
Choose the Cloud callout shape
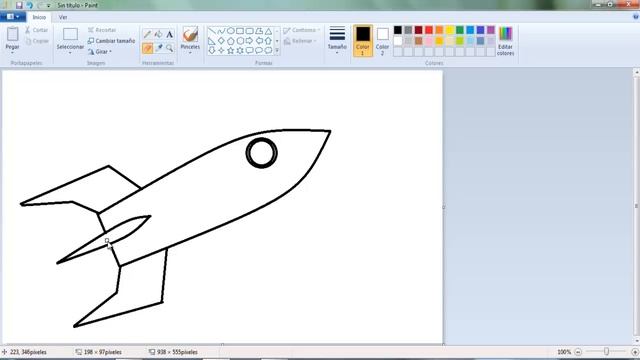268,50
